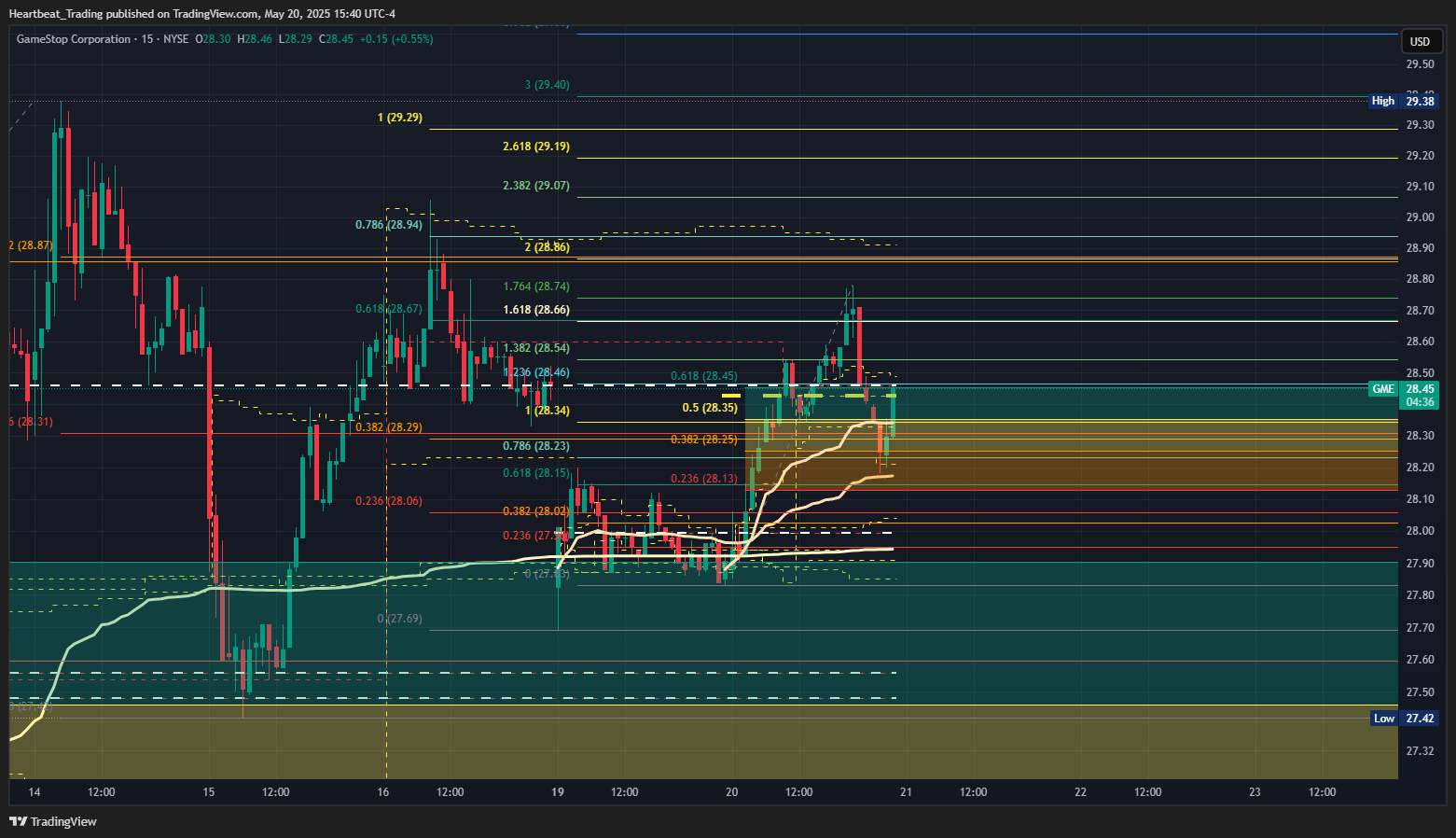Click the Low 27.42 price label
Screen dimensions: 1456x838
tap(1404, 718)
